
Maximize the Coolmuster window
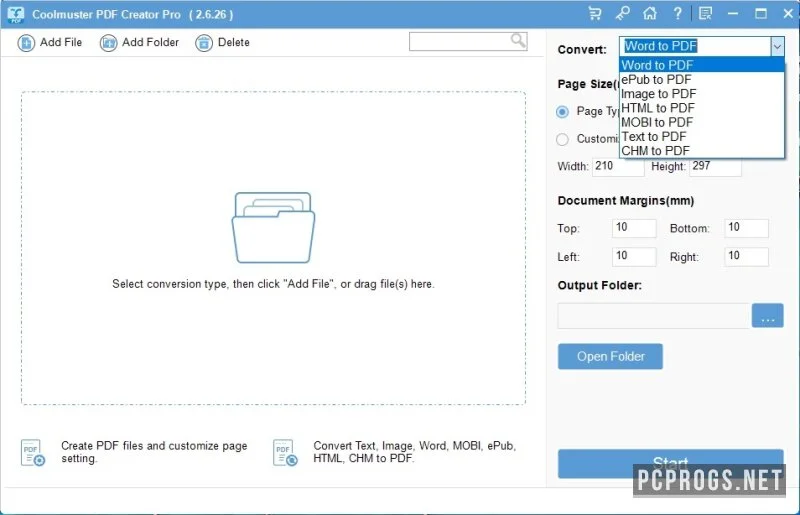tap(761, 14)
